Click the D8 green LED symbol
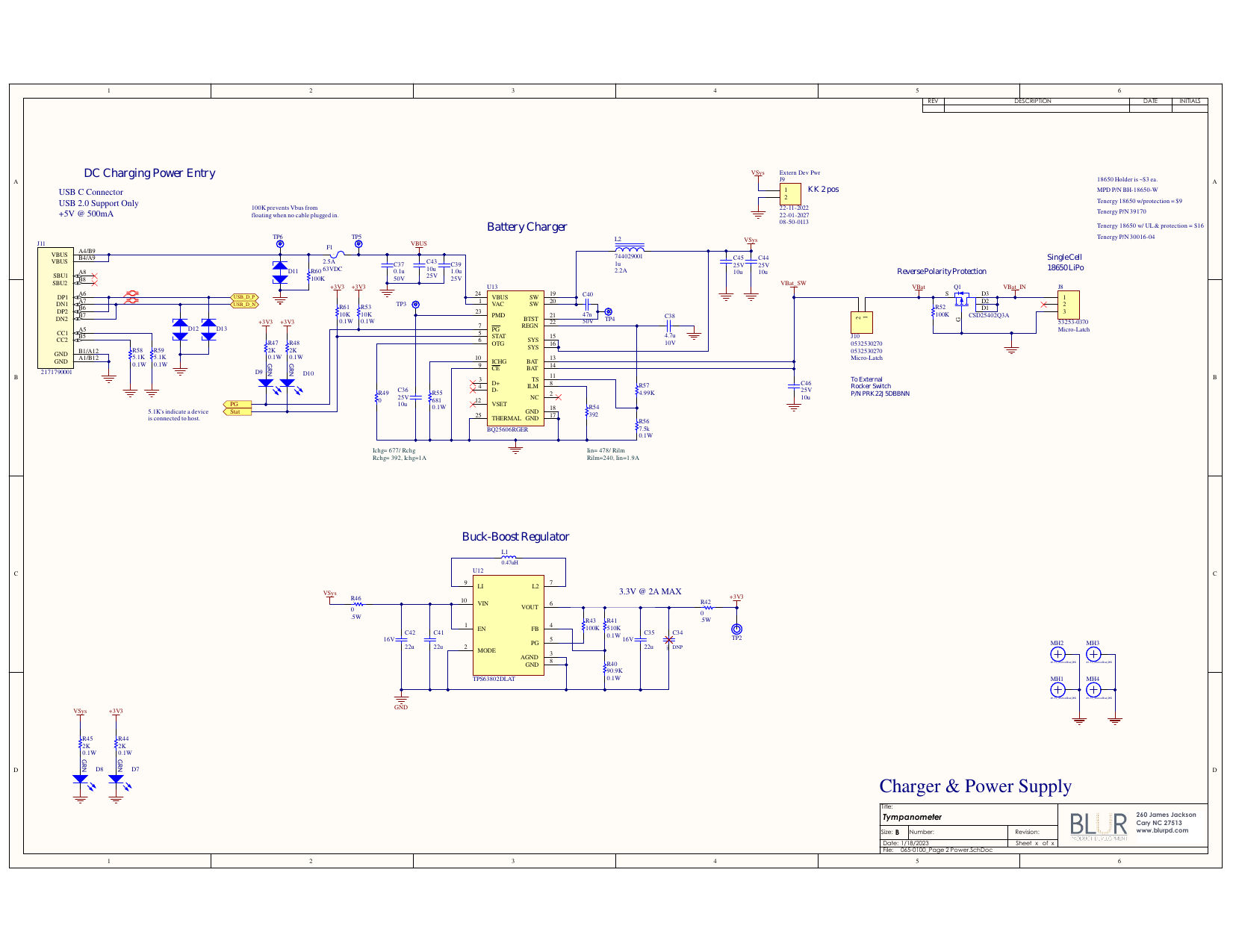 coord(81,779)
